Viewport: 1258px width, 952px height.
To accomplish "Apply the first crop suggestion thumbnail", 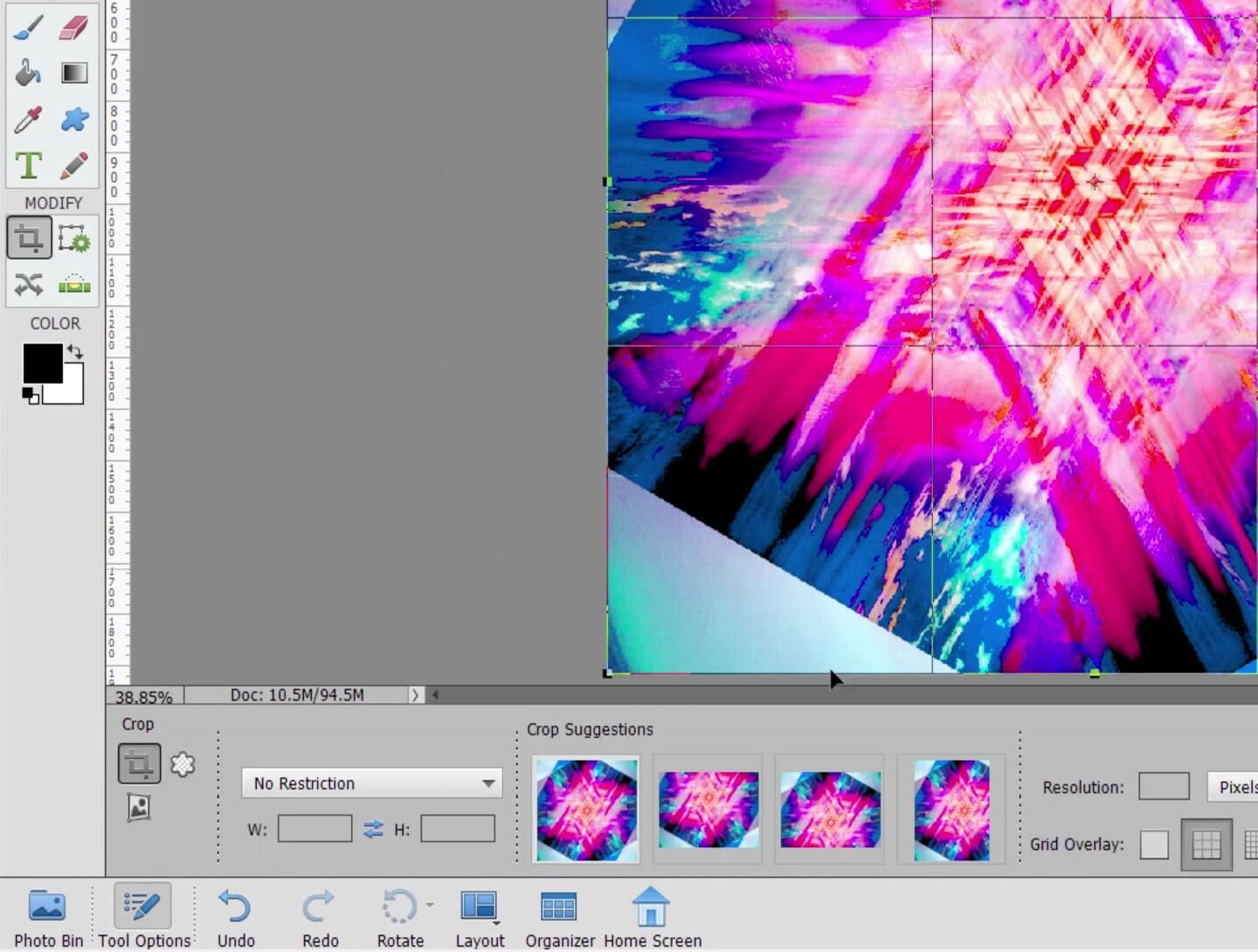I will click(x=586, y=810).
